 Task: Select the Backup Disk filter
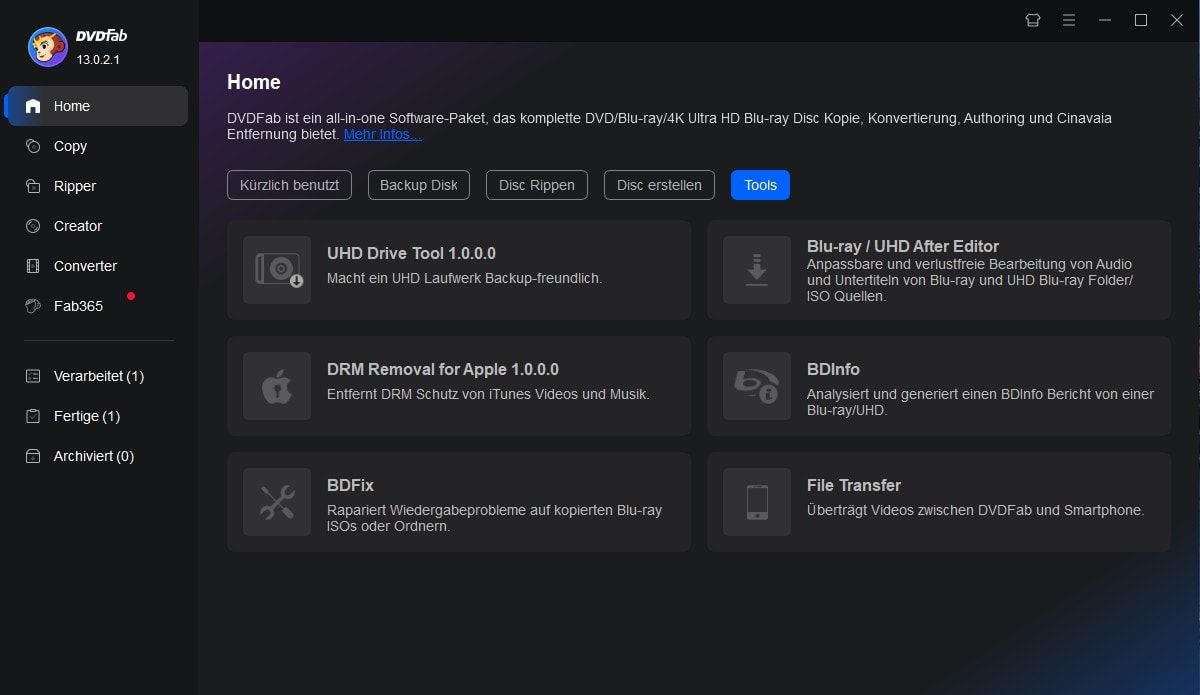coord(419,185)
